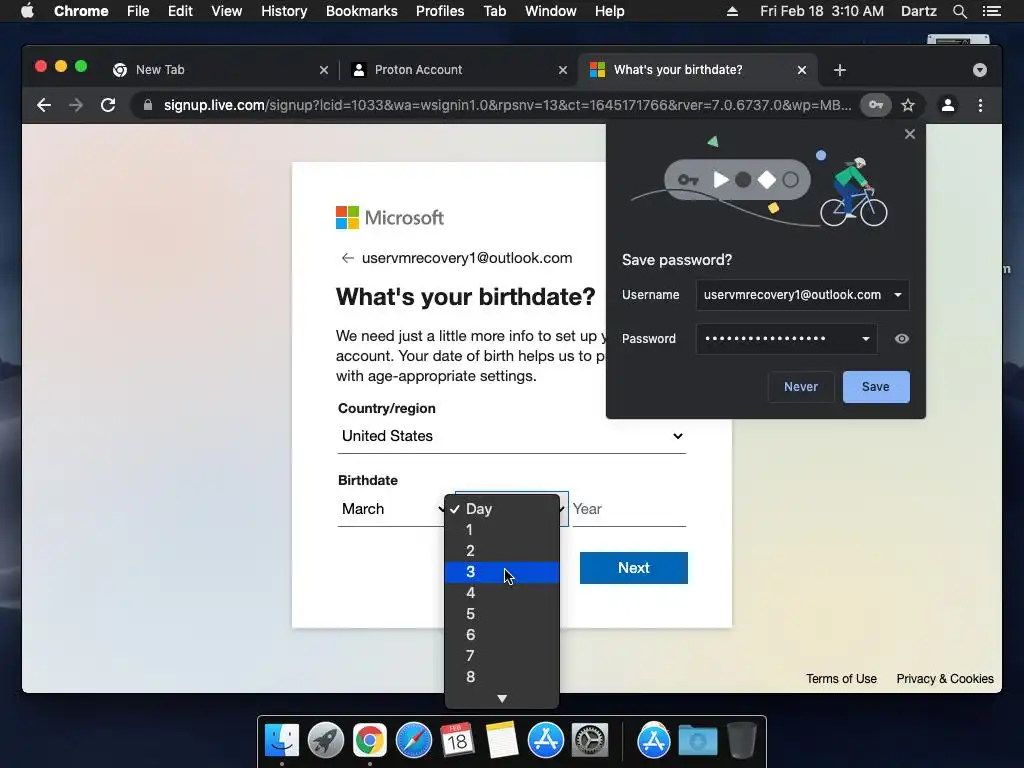Open Calendar from the dock

[x=457, y=741]
